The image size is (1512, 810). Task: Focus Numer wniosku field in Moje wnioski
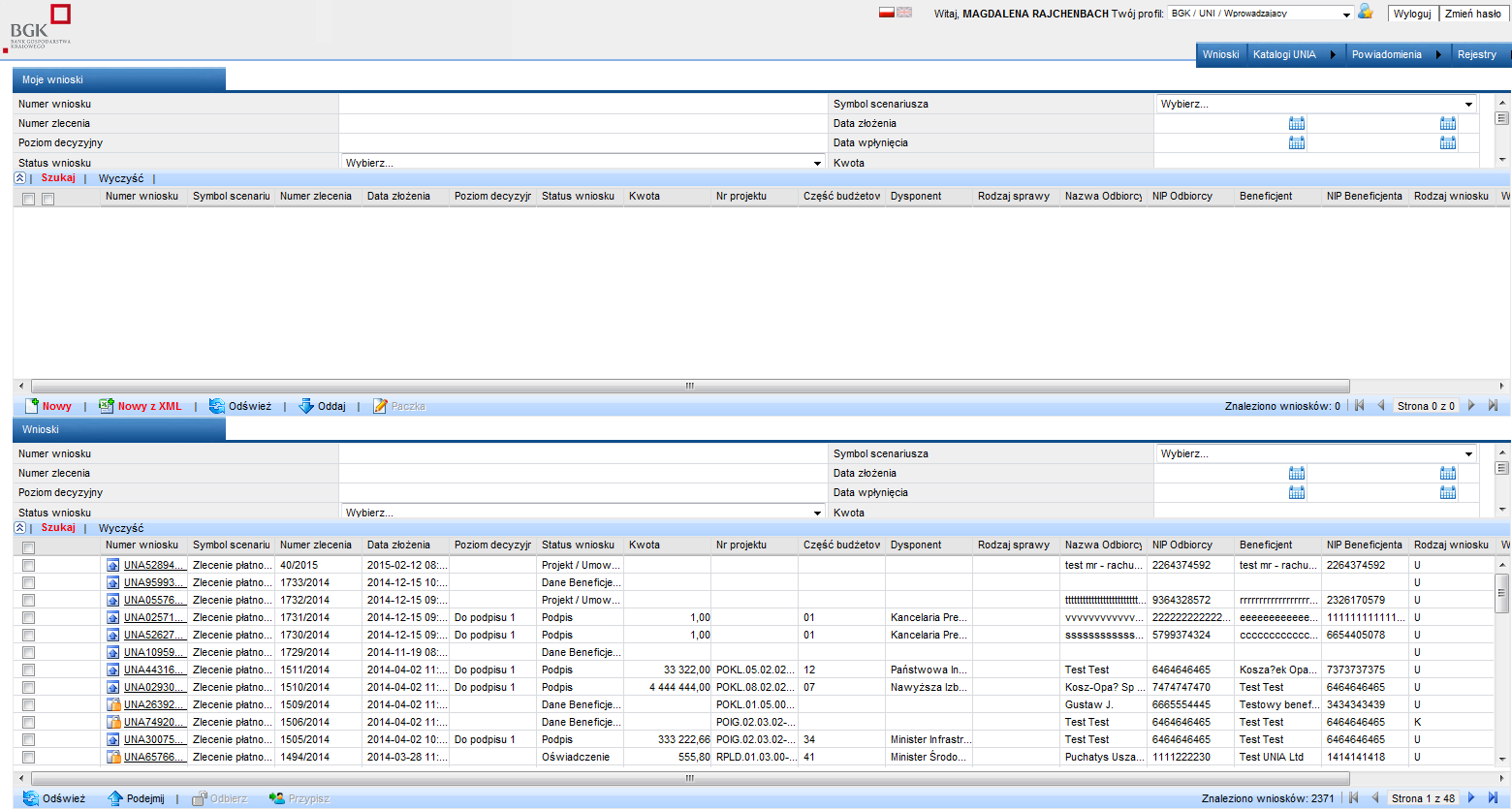point(582,104)
